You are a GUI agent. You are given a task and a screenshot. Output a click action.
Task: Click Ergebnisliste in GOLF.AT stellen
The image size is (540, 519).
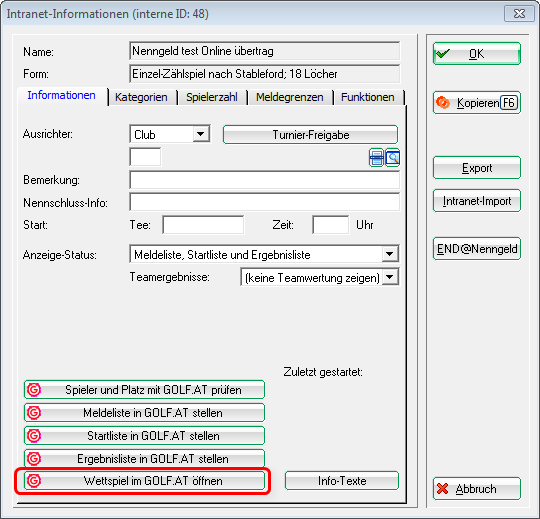coord(144,458)
